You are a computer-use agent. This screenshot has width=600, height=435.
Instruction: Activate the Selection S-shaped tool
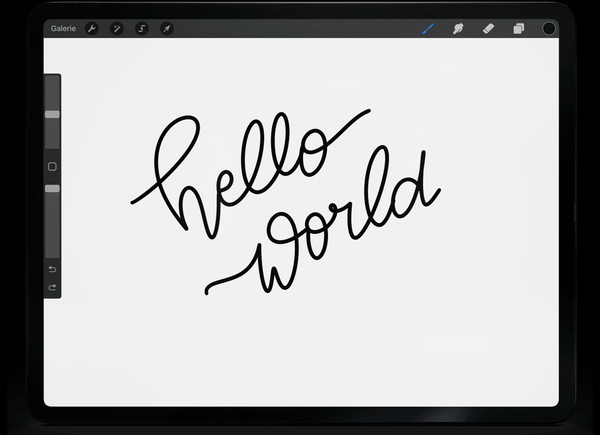[x=142, y=28]
